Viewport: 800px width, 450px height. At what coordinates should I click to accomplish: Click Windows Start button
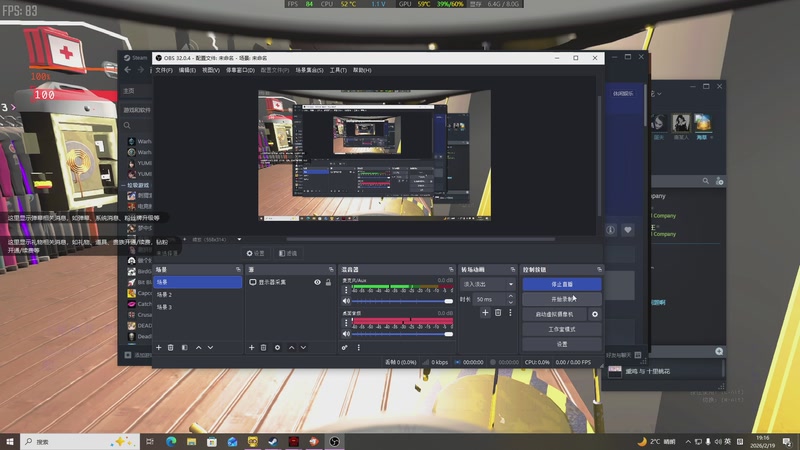pyautogui.click(x=10, y=441)
